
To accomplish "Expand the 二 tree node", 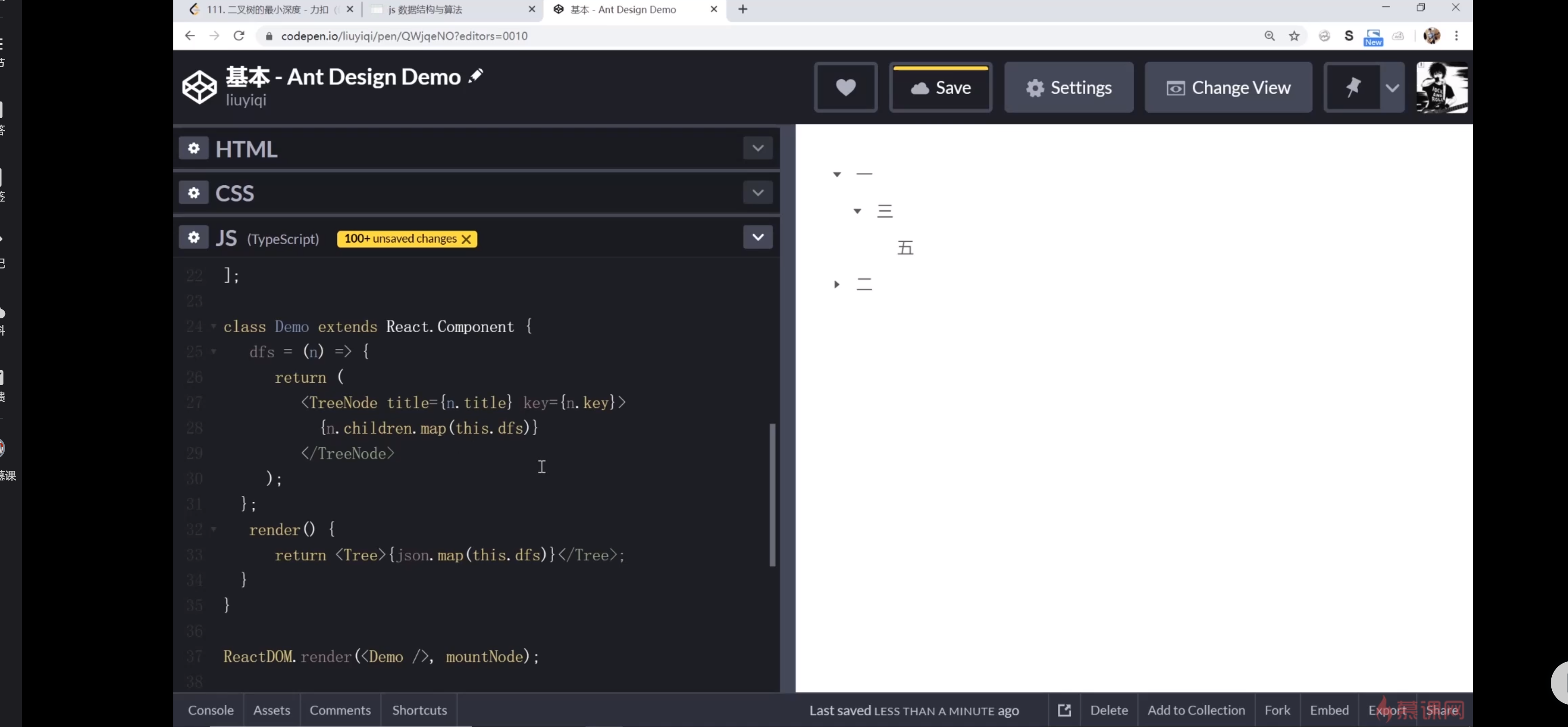I will click(x=837, y=284).
